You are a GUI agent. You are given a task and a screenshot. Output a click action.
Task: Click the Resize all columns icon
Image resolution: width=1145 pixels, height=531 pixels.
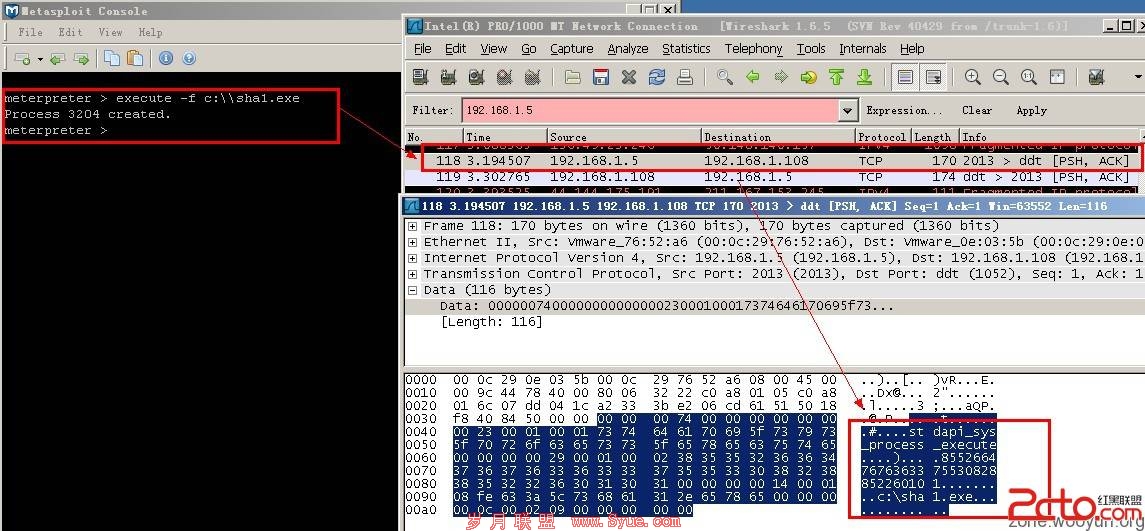1057,77
